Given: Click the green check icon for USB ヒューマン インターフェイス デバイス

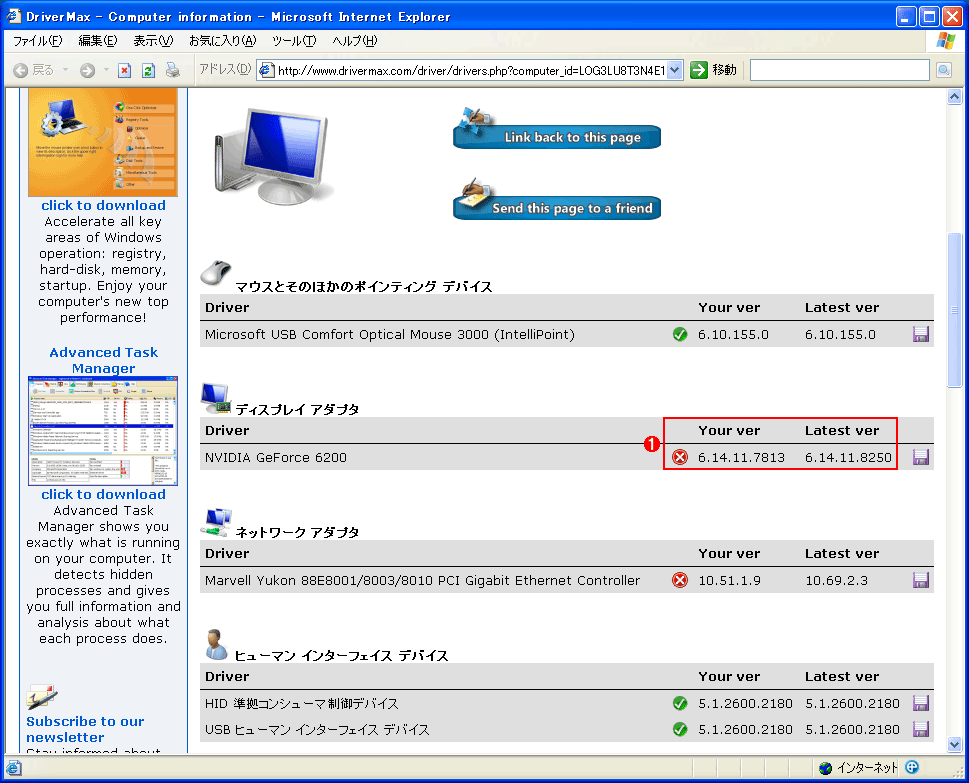Looking at the screenshot, I should (x=680, y=729).
